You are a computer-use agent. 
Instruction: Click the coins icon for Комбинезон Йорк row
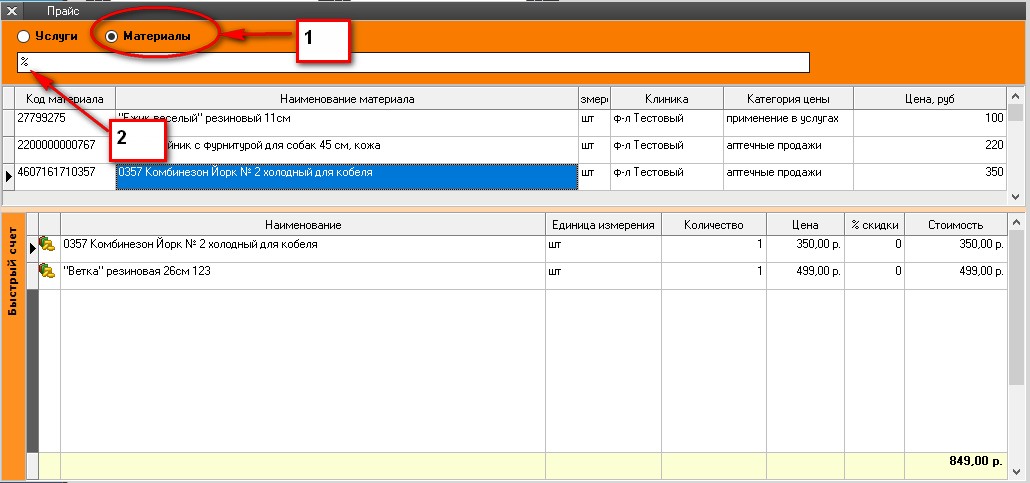(x=46, y=245)
